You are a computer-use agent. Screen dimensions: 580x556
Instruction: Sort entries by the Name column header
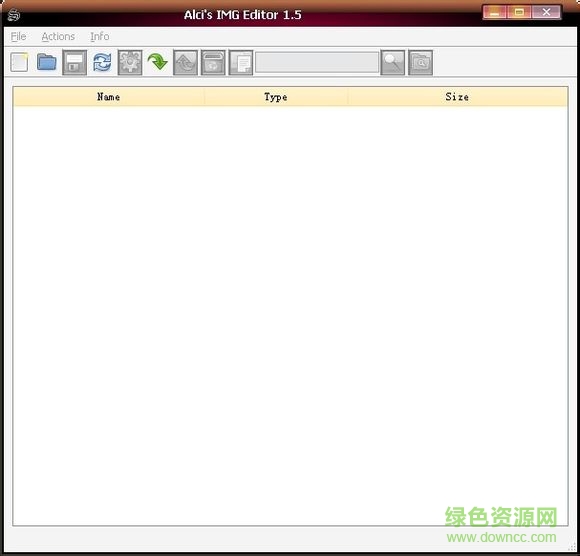pos(108,97)
